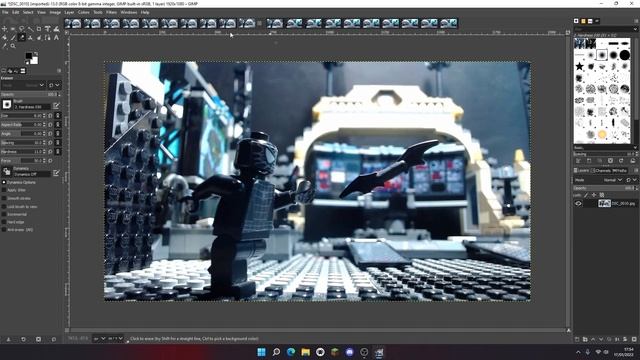Screen dimensions: 640x360
Task: Adjust the Hardness slider in tool options
Action: pos(23,151)
